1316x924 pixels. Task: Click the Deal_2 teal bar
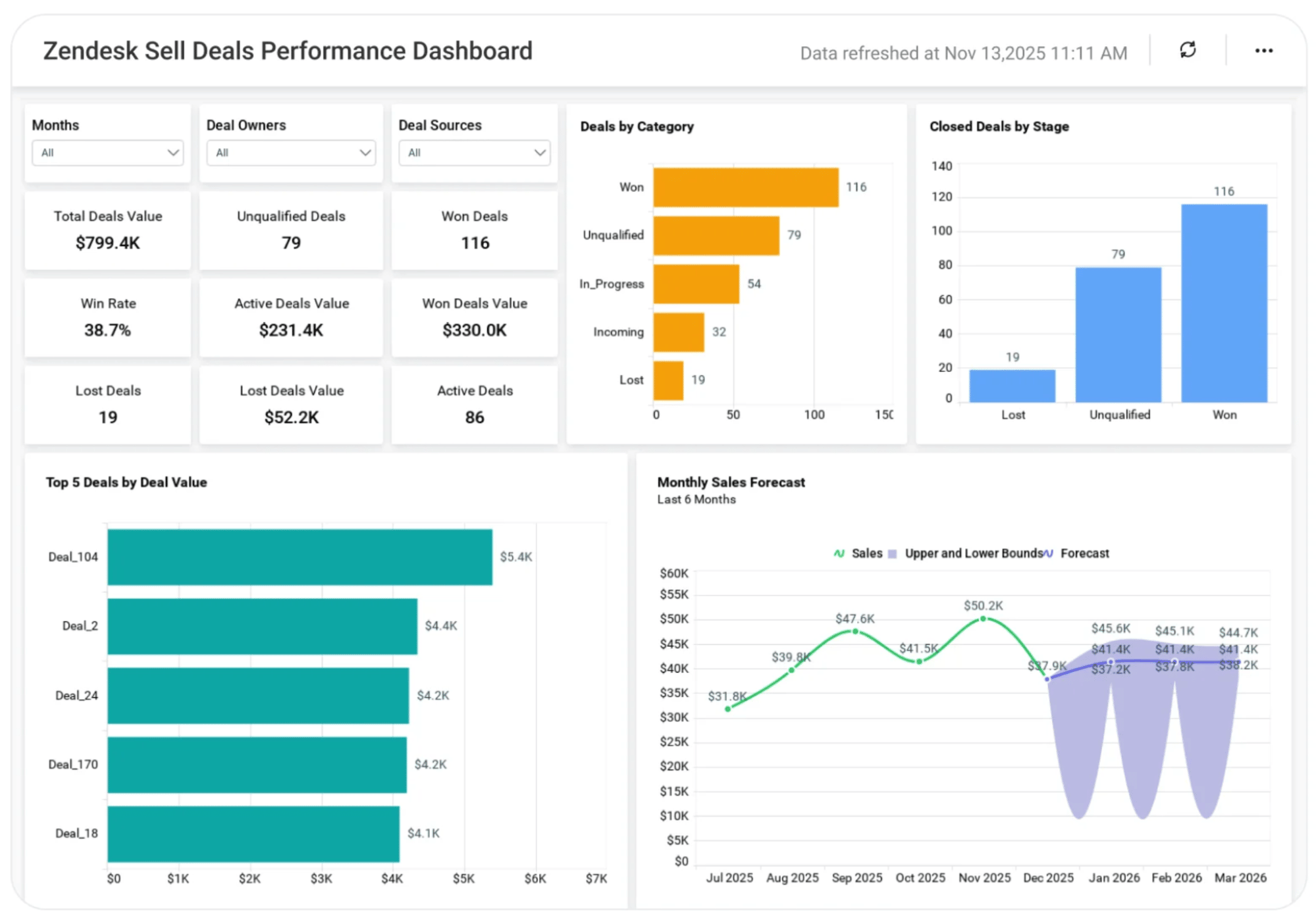click(x=263, y=627)
